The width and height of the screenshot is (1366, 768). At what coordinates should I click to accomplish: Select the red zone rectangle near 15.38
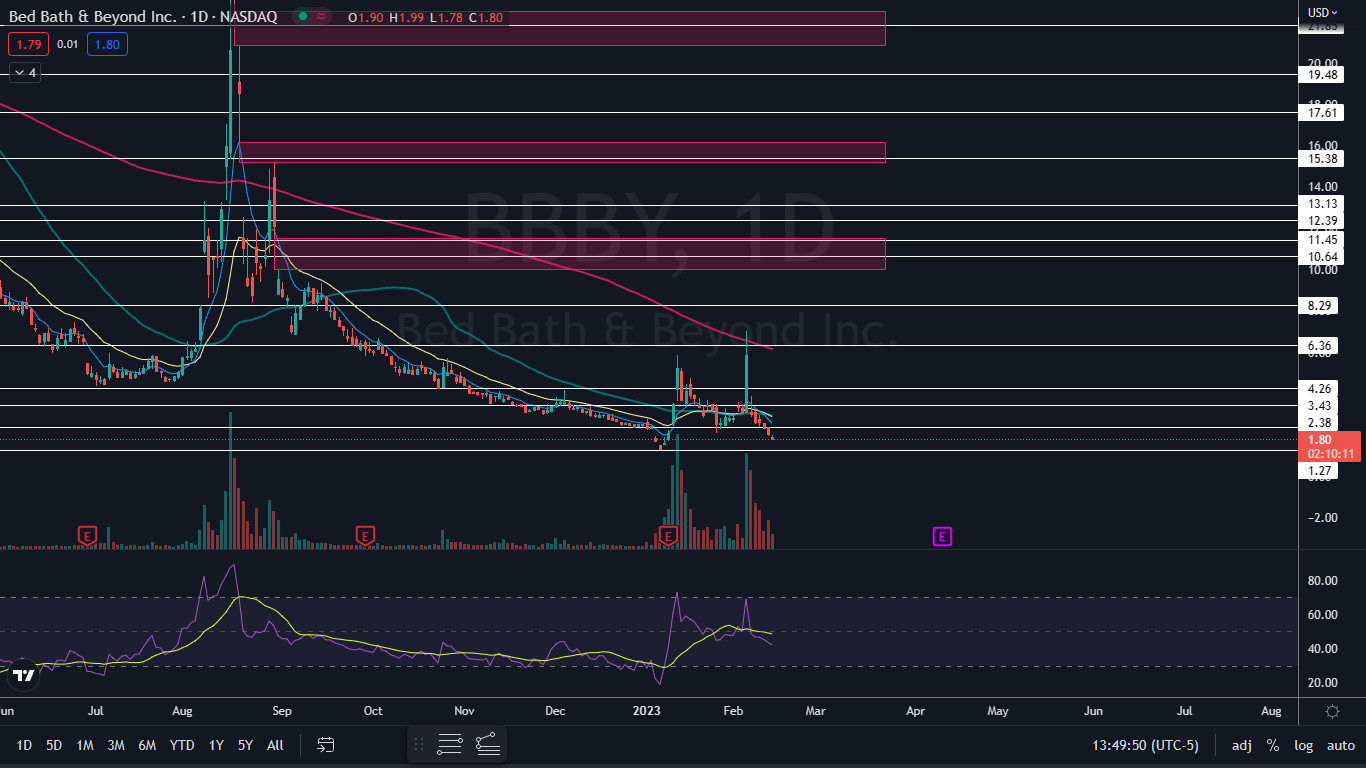pyautogui.click(x=563, y=152)
